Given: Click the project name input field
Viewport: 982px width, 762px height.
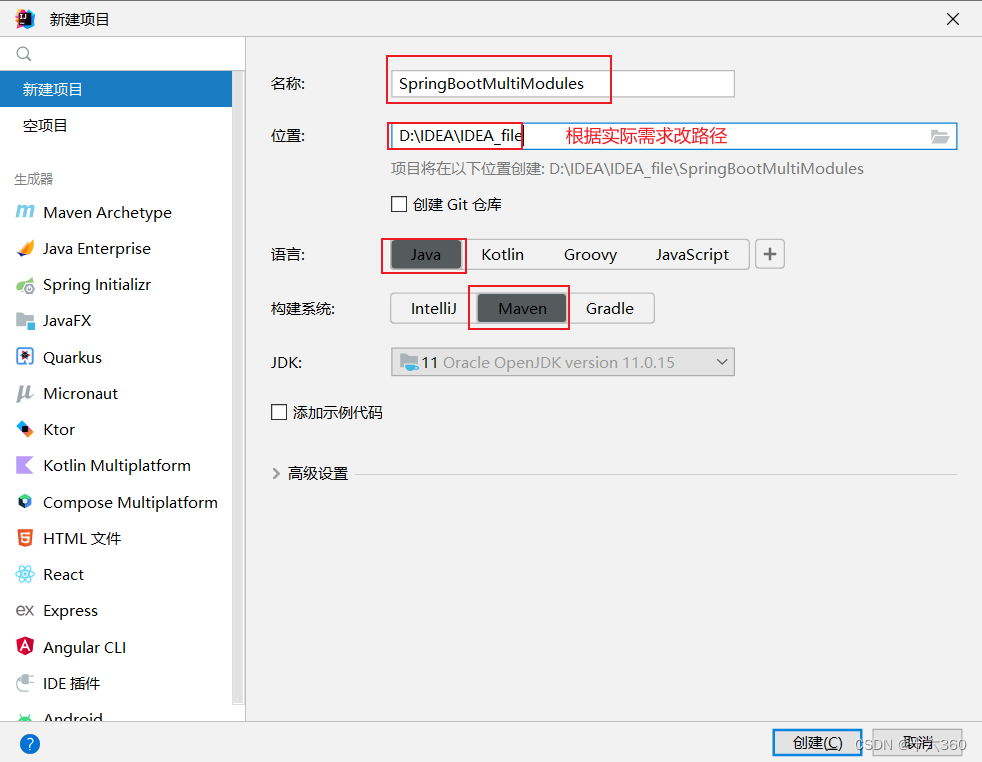Looking at the screenshot, I should (x=562, y=84).
